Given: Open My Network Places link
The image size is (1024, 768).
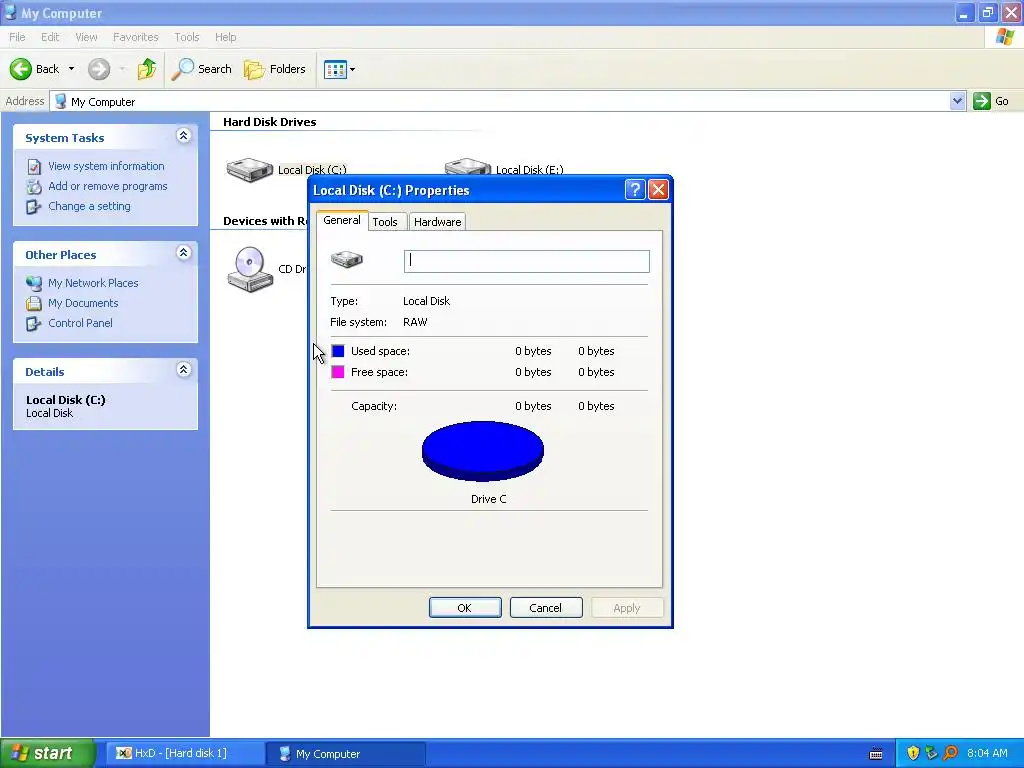Looking at the screenshot, I should pyautogui.click(x=93, y=283).
